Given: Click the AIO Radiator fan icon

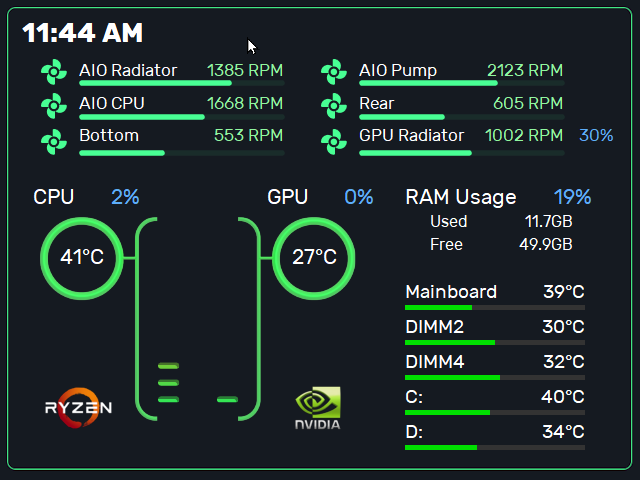Looking at the screenshot, I should 52,72.
